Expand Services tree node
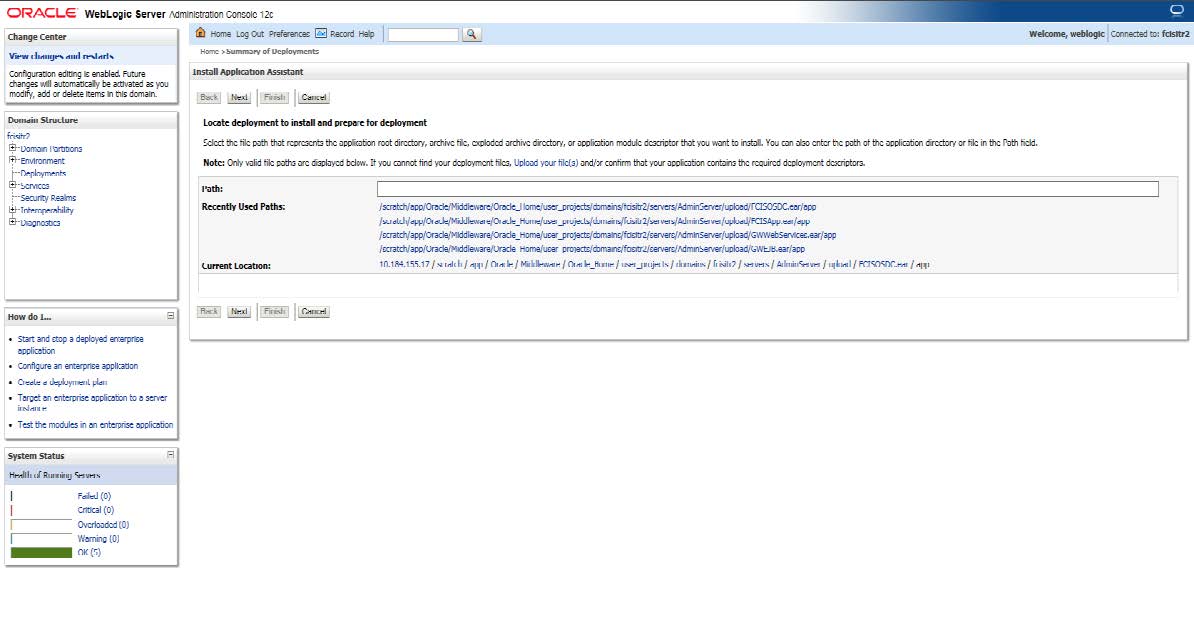The width and height of the screenshot is (1194, 627). point(12,185)
